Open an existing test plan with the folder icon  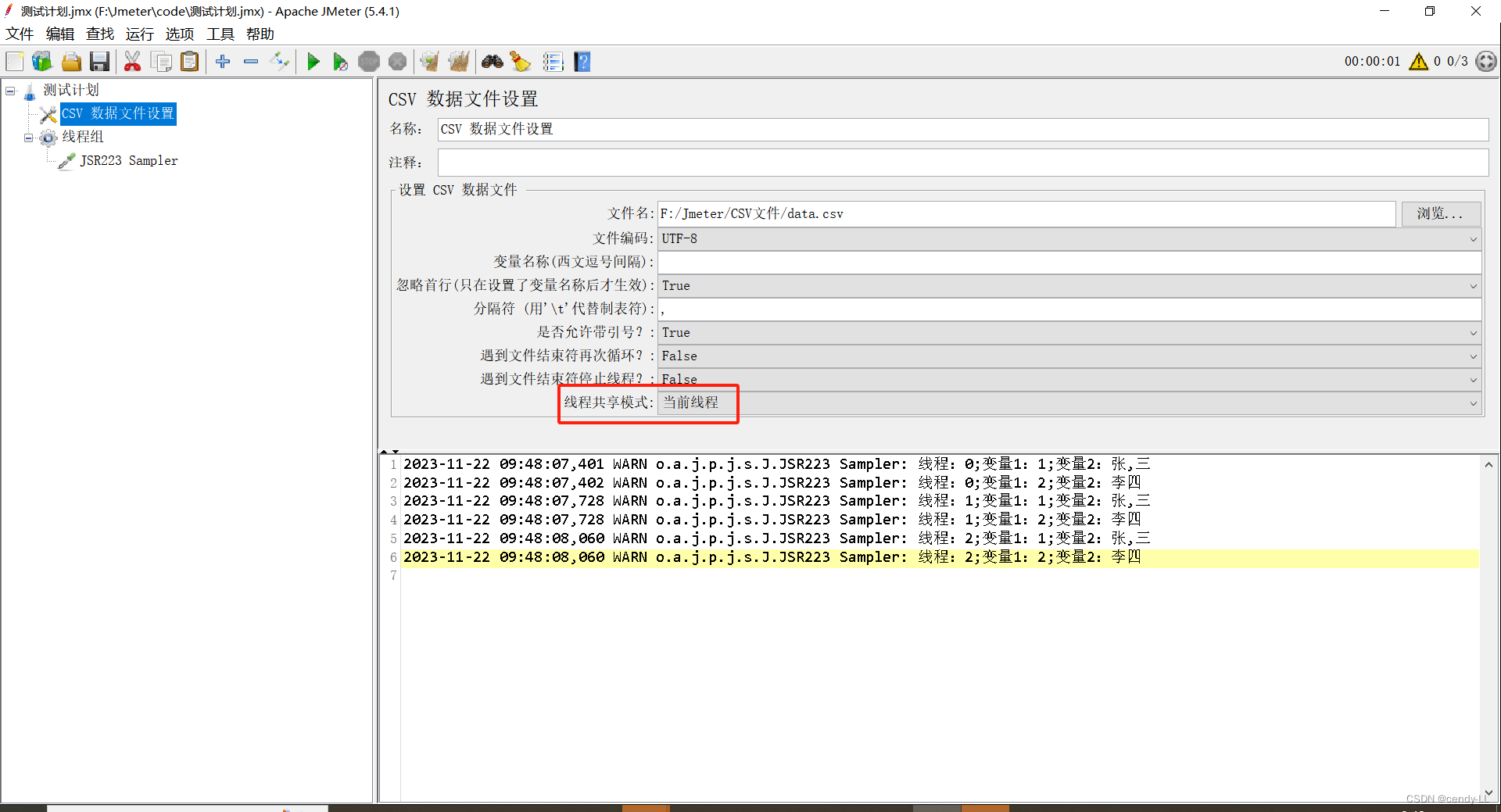point(71,61)
